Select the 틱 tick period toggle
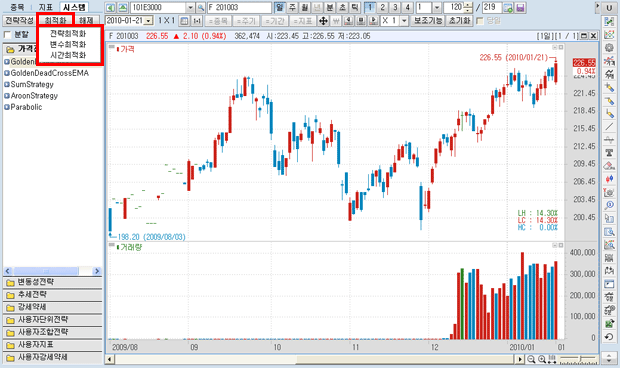620x368 pixels. coord(355,7)
